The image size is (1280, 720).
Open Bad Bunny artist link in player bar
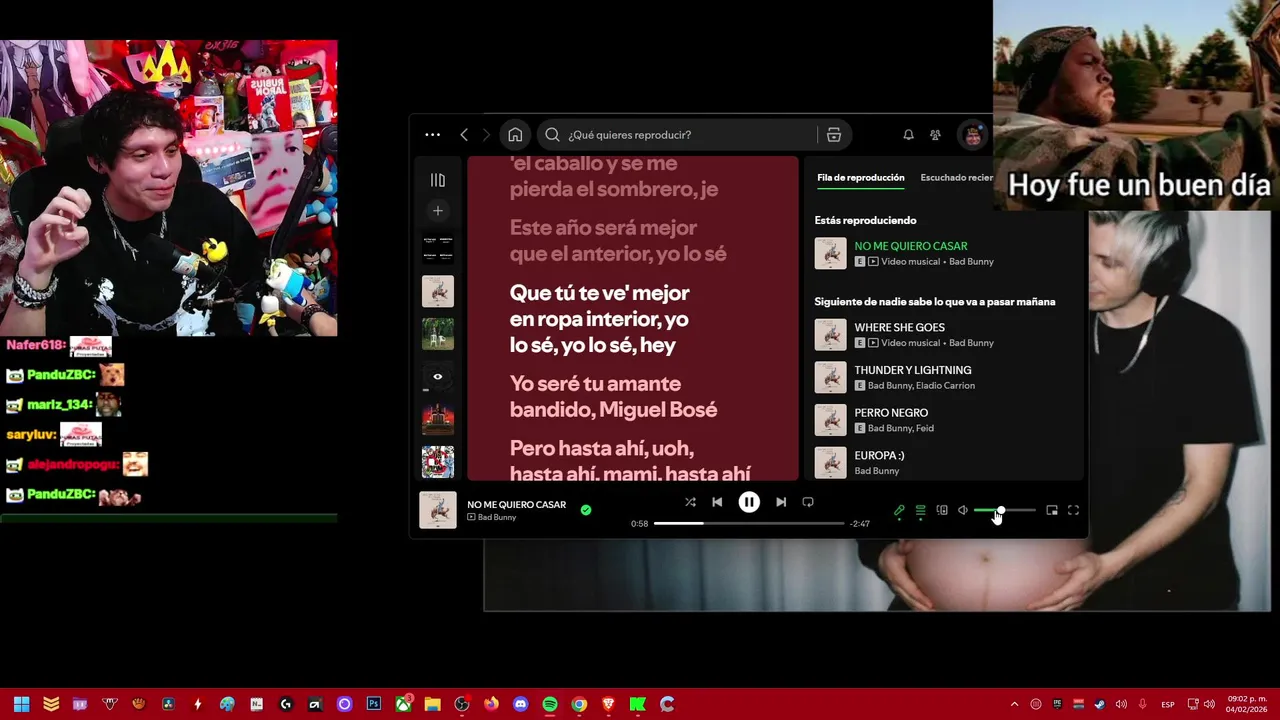point(497,517)
